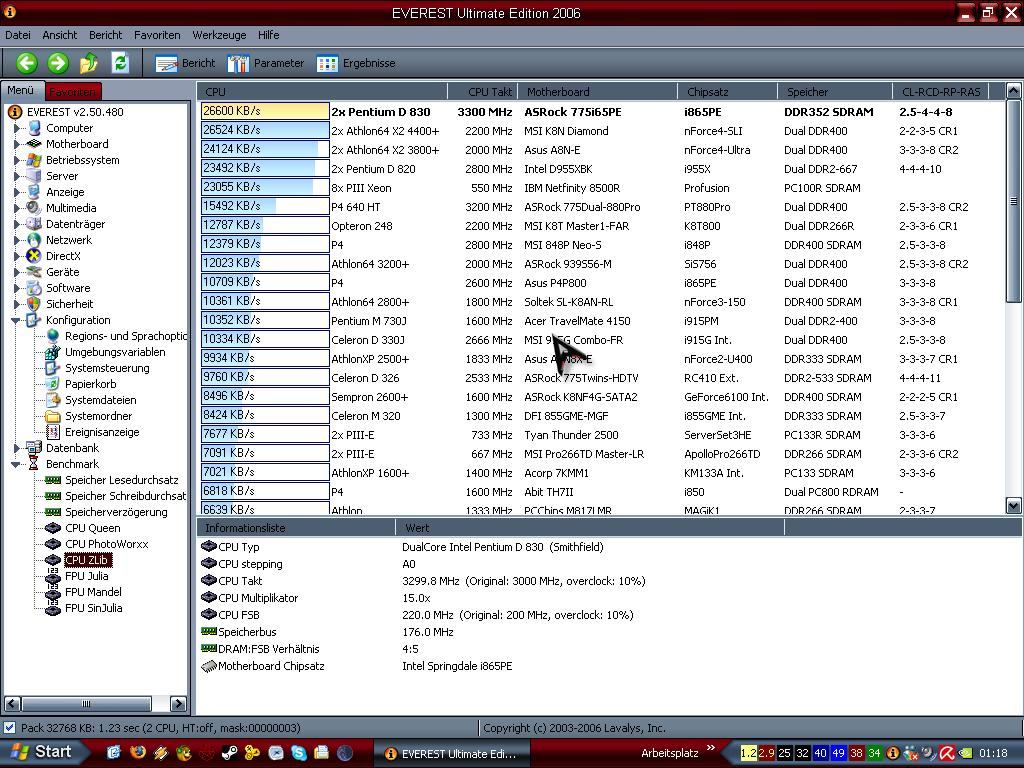Screen dimensions: 1024x768
Task: Switch to the Menü sidebar tab
Action: coord(21,90)
